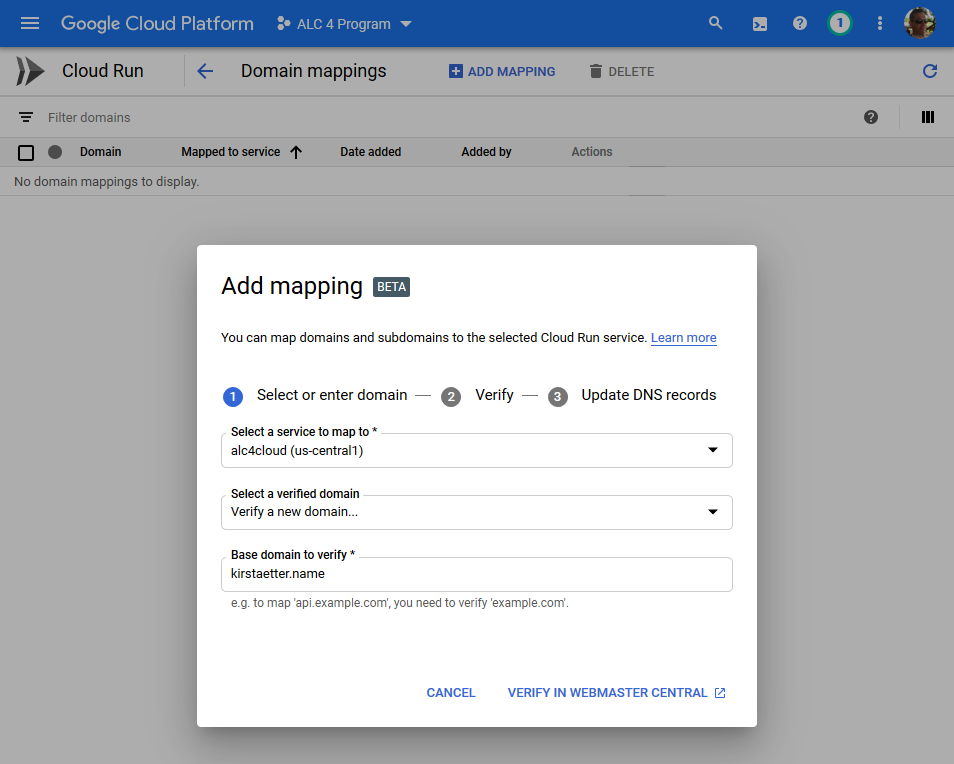
Task: Click the ascending sort arrow
Action: (296, 153)
